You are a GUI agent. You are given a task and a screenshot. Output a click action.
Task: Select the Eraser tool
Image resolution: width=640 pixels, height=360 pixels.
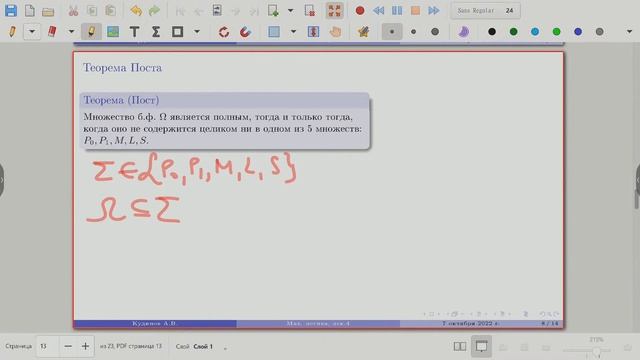pos(52,32)
